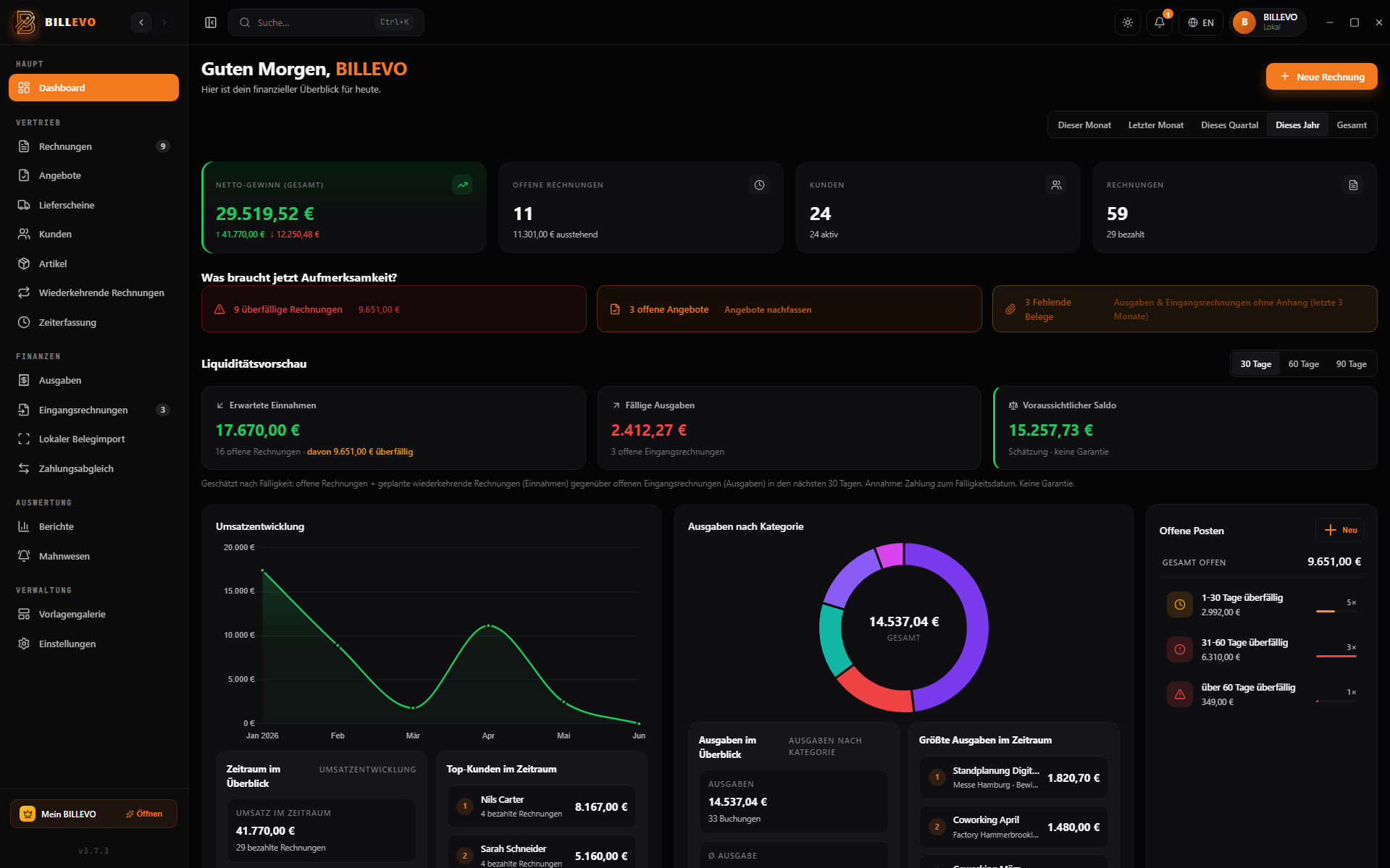The height and width of the screenshot is (868, 1390).
Task: Click the users icon on Kunden card
Action: (1056, 185)
